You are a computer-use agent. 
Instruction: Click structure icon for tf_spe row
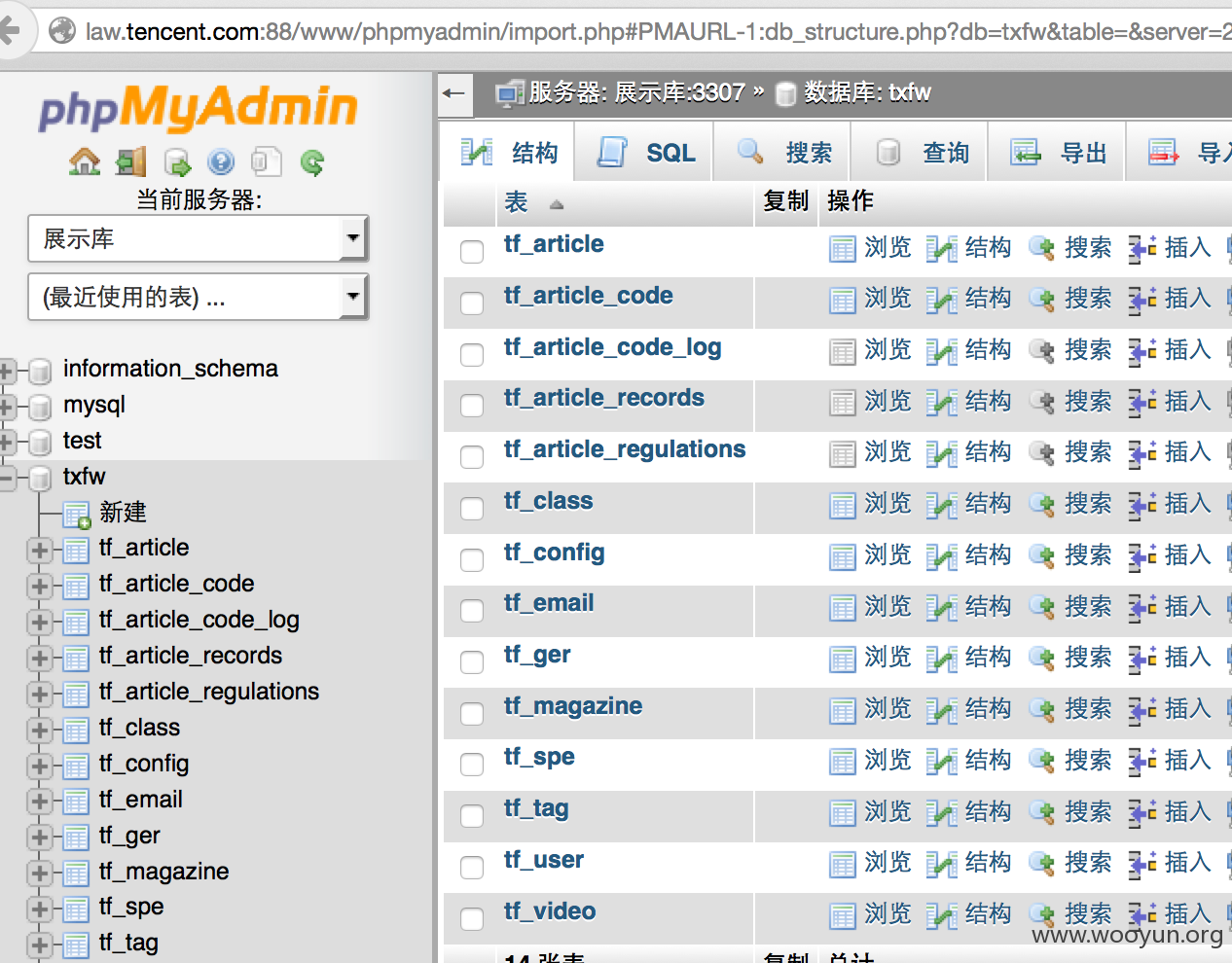click(942, 762)
